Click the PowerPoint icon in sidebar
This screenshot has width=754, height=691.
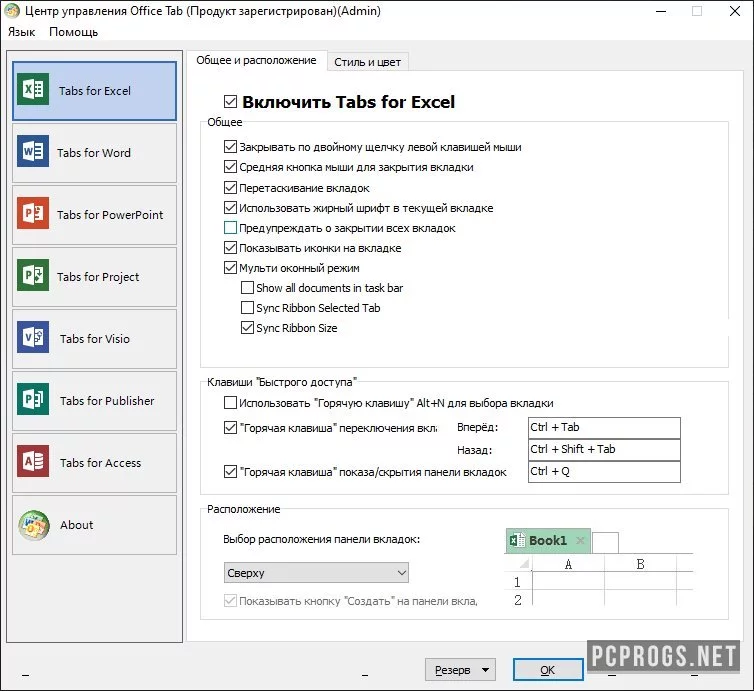point(33,213)
